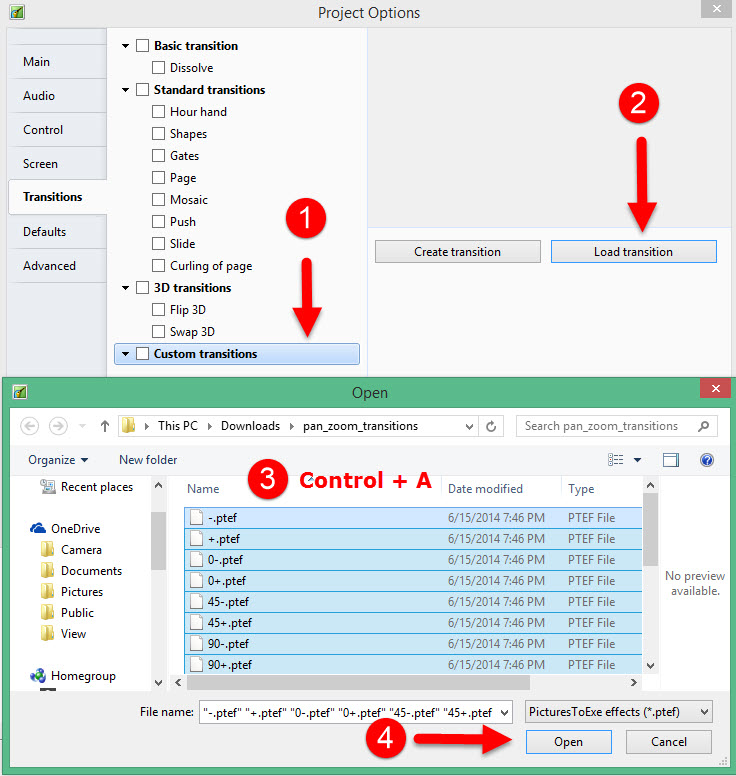Open the PicturesToExe effects file type dropdown
736x776 pixels.
point(618,712)
